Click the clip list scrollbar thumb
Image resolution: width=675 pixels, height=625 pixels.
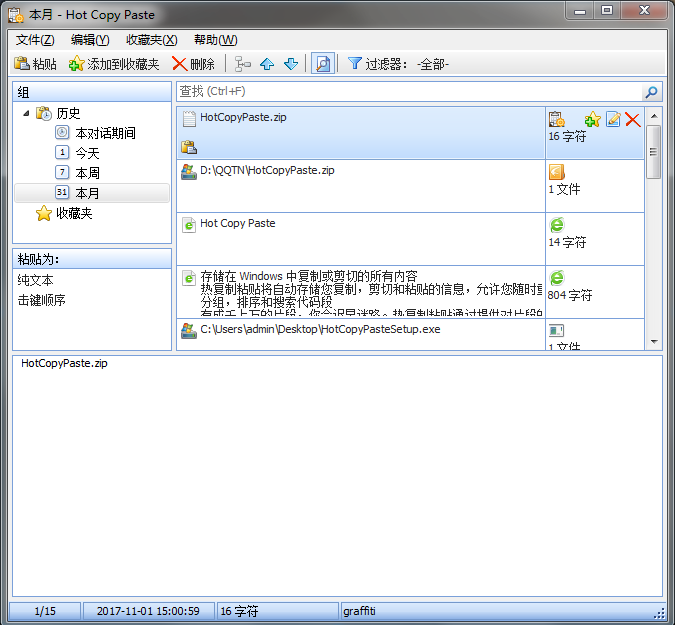(x=653, y=152)
